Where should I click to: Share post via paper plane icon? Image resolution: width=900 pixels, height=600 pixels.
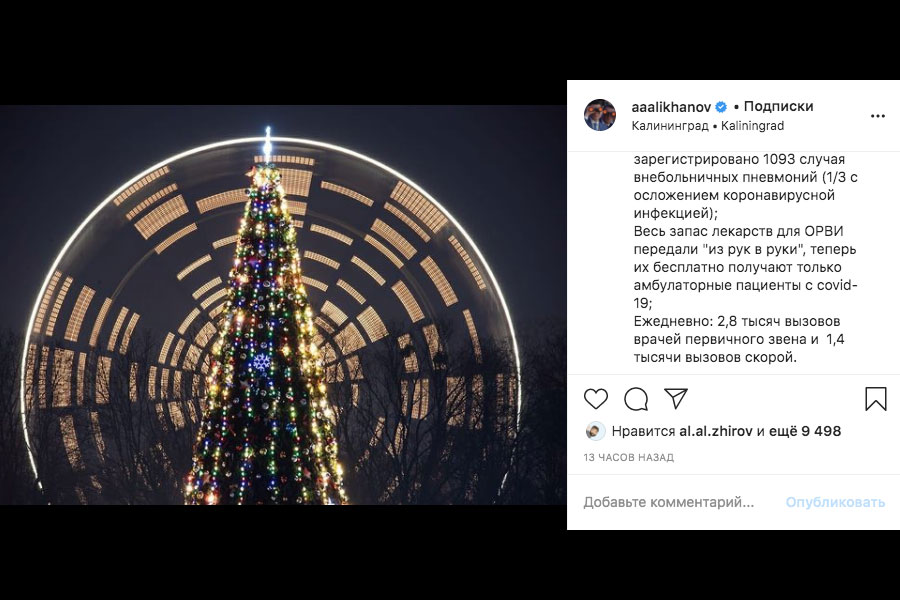pos(676,399)
